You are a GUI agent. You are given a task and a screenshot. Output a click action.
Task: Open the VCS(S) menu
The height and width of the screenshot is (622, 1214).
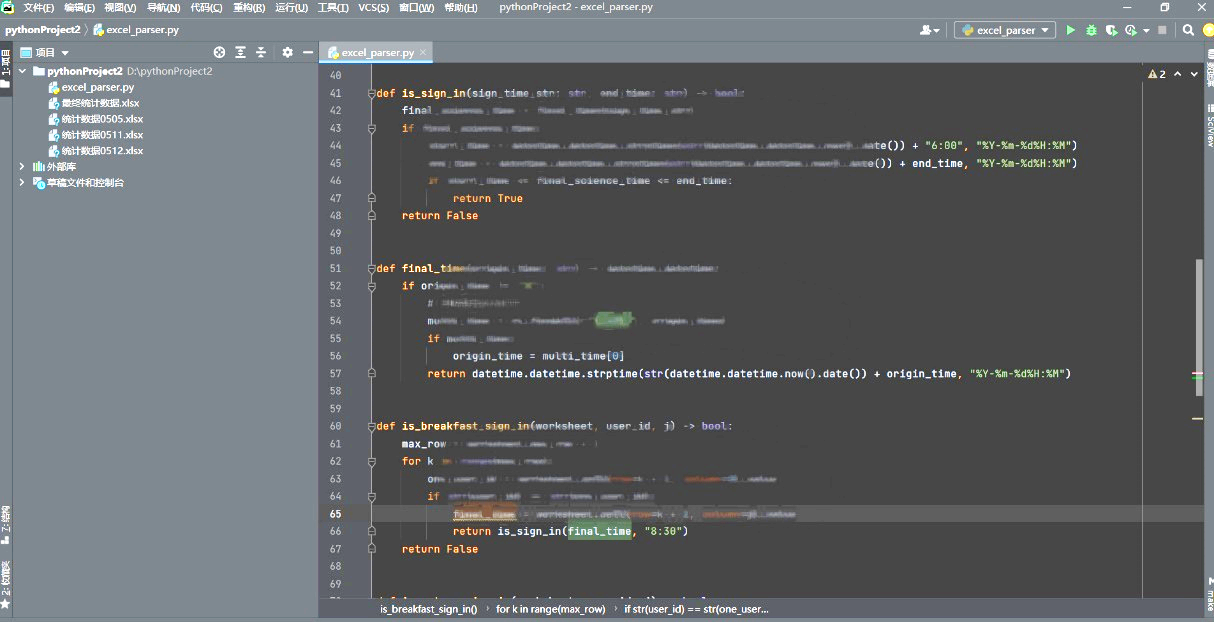pos(373,8)
